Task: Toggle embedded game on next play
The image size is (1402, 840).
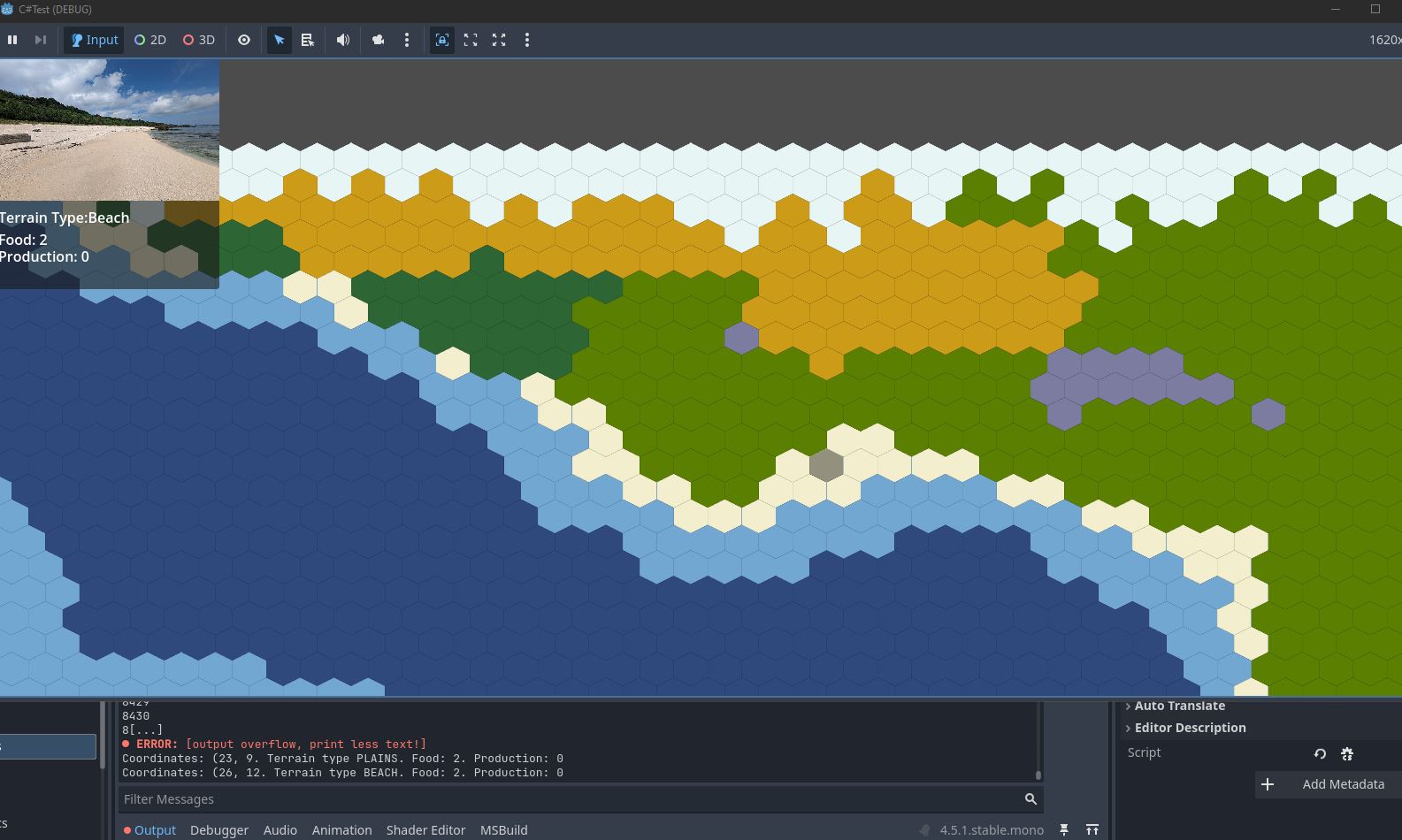Action: pyautogui.click(x=442, y=40)
